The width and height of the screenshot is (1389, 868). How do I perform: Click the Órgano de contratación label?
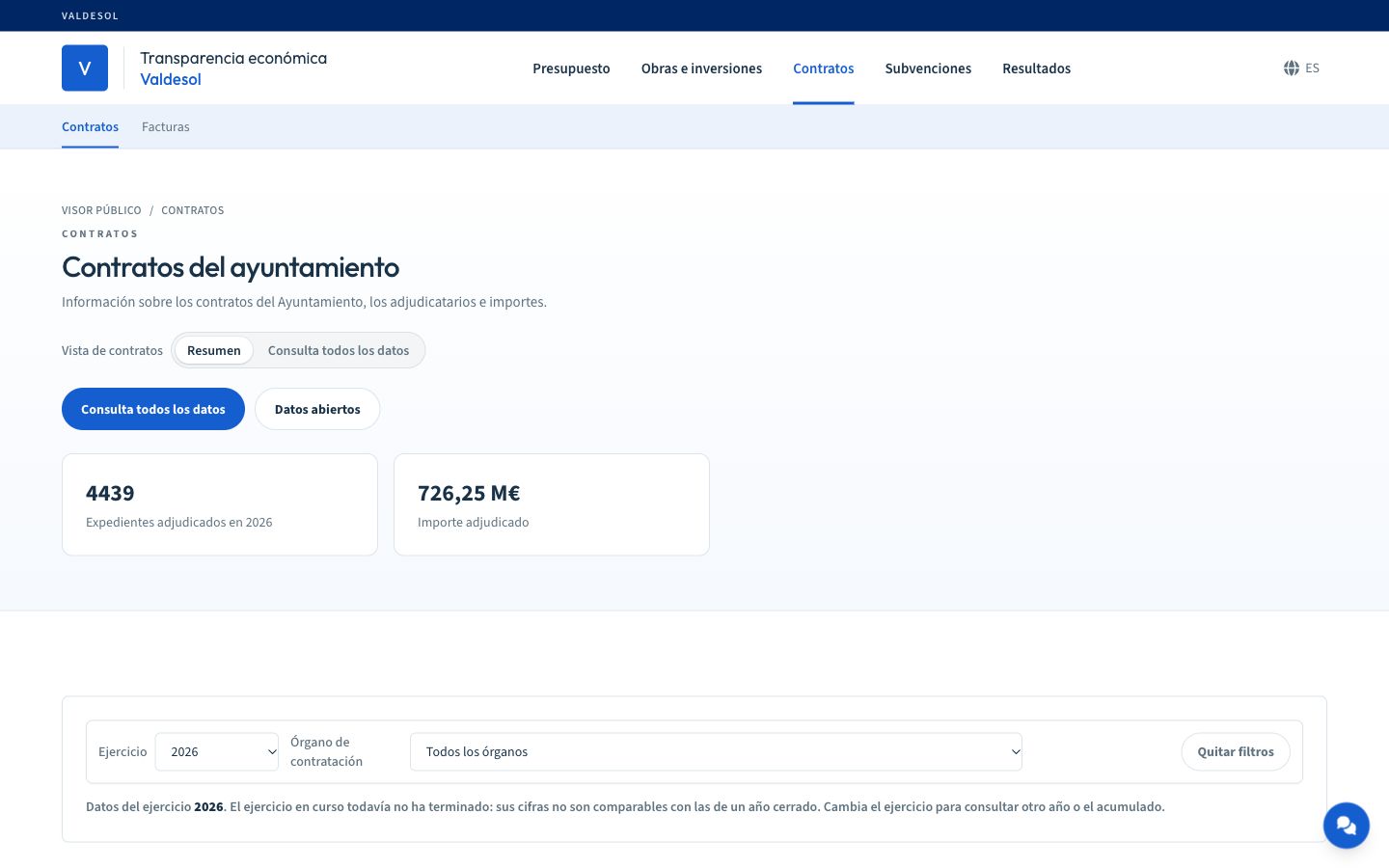[327, 752]
